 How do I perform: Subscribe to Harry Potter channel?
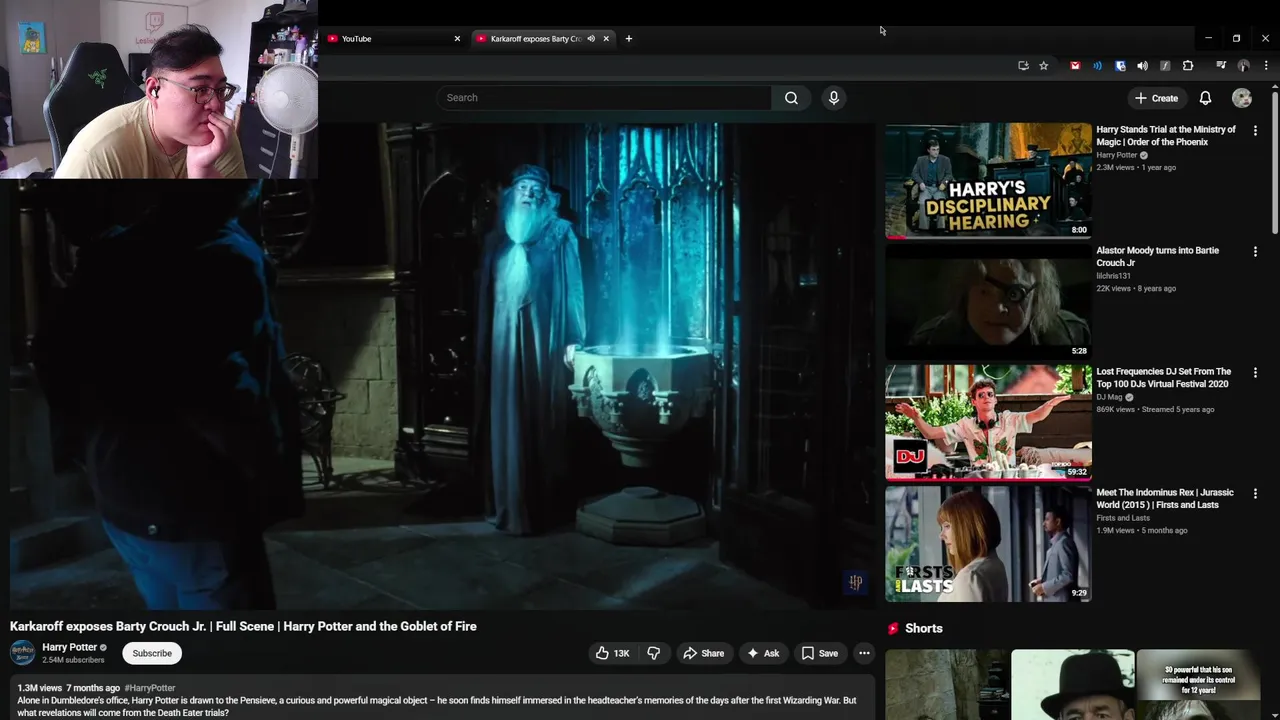tap(152, 653)
